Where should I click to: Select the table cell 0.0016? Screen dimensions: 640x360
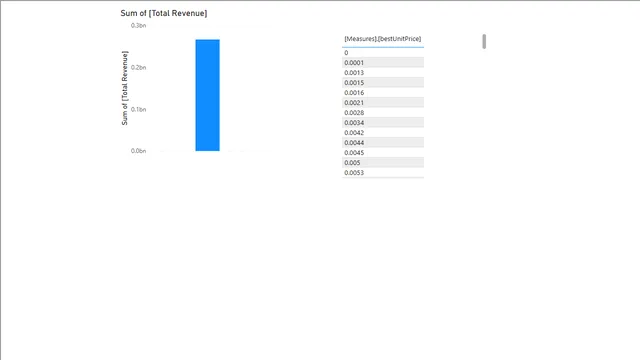coord(383,93)
